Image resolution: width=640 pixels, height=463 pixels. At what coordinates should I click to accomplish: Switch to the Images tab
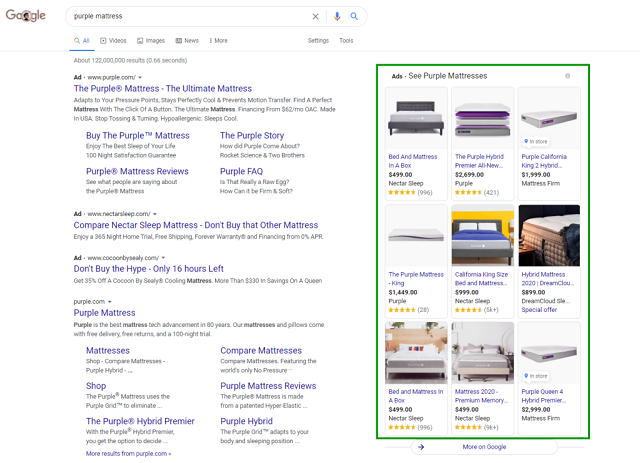click(150, 41)
